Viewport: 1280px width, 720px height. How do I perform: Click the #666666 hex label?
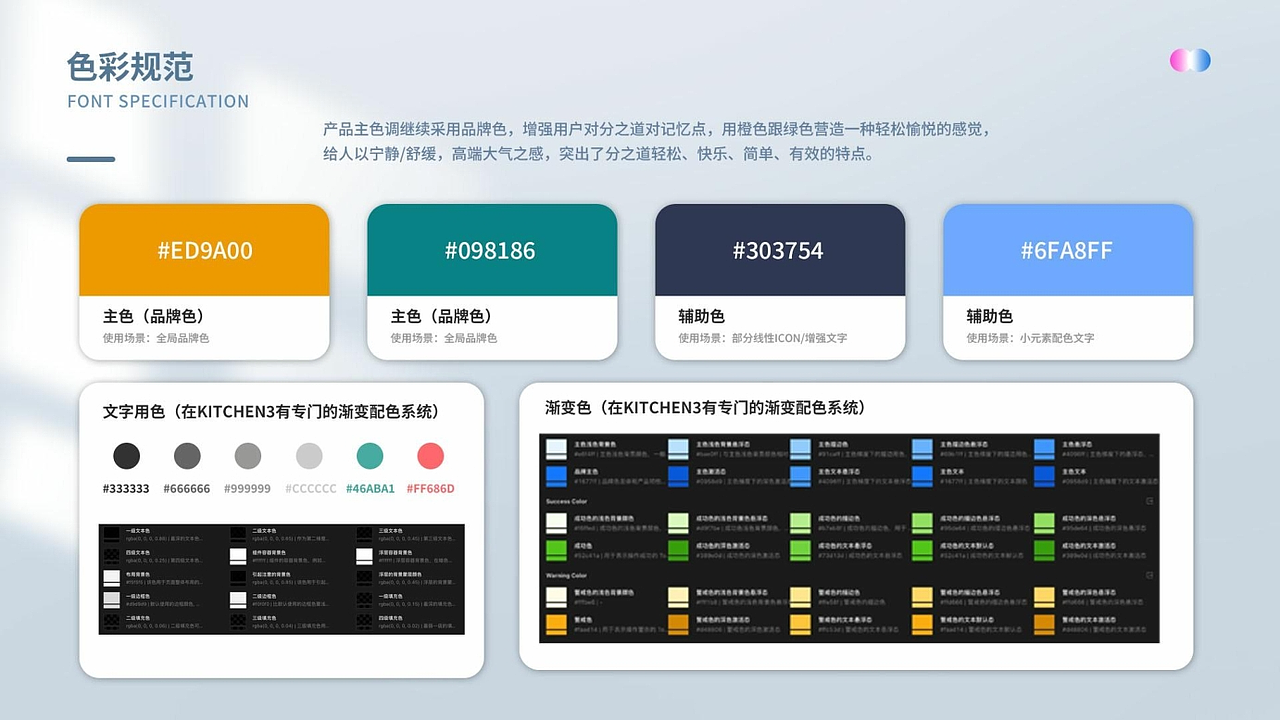pos(187,489)
